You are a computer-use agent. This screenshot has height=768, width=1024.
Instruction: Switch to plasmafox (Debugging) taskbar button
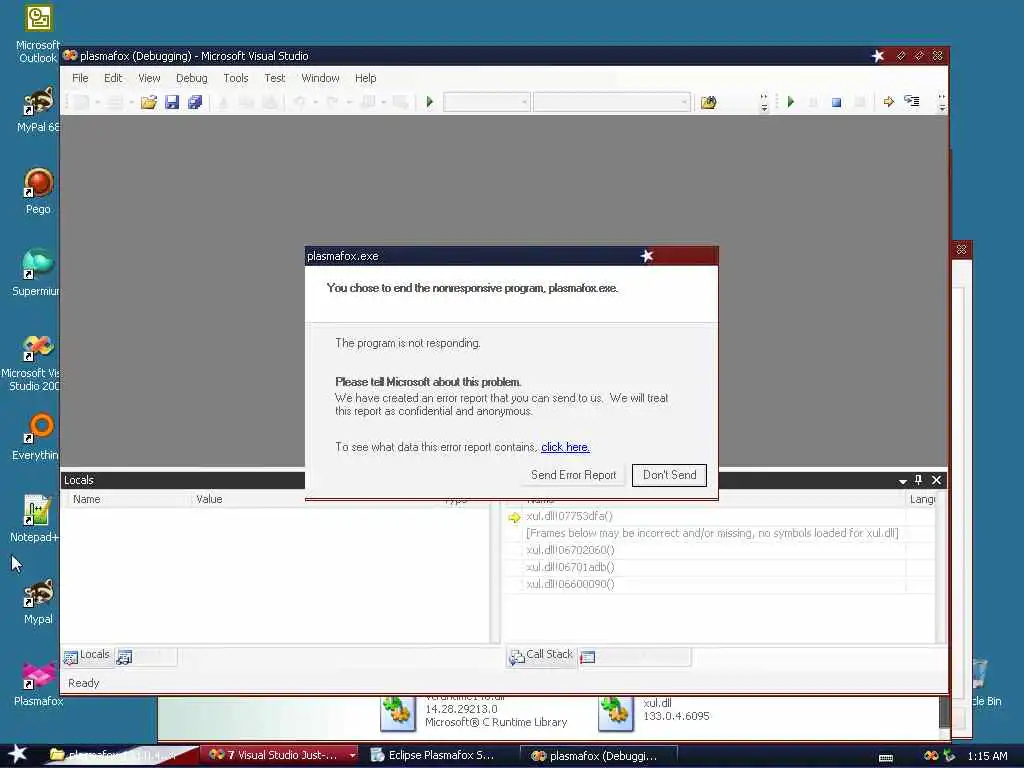click(598, 756)
